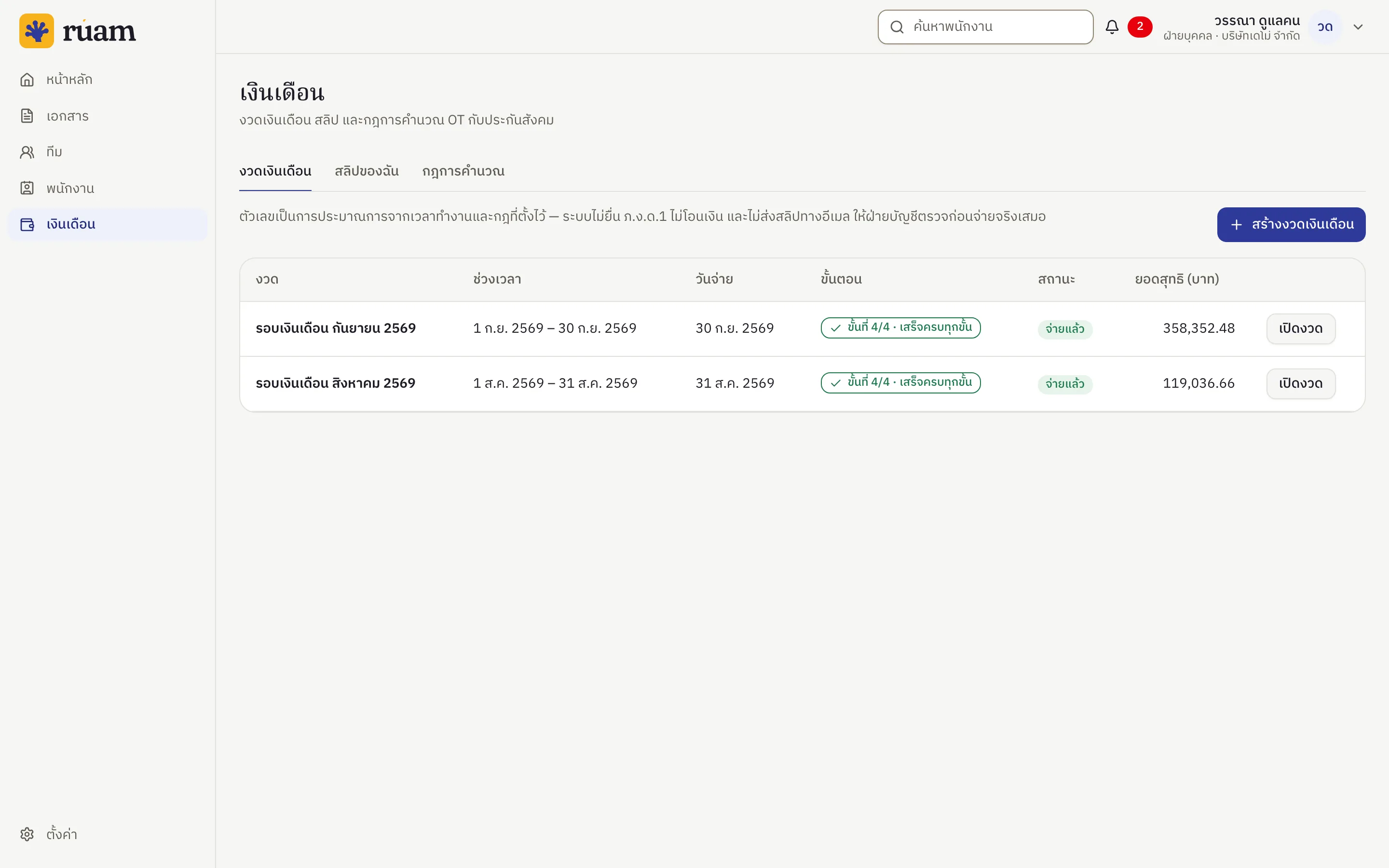This screenshot has height=868, width=1389.
Task: Click the search magnifier icon
Action: point(897,27)
